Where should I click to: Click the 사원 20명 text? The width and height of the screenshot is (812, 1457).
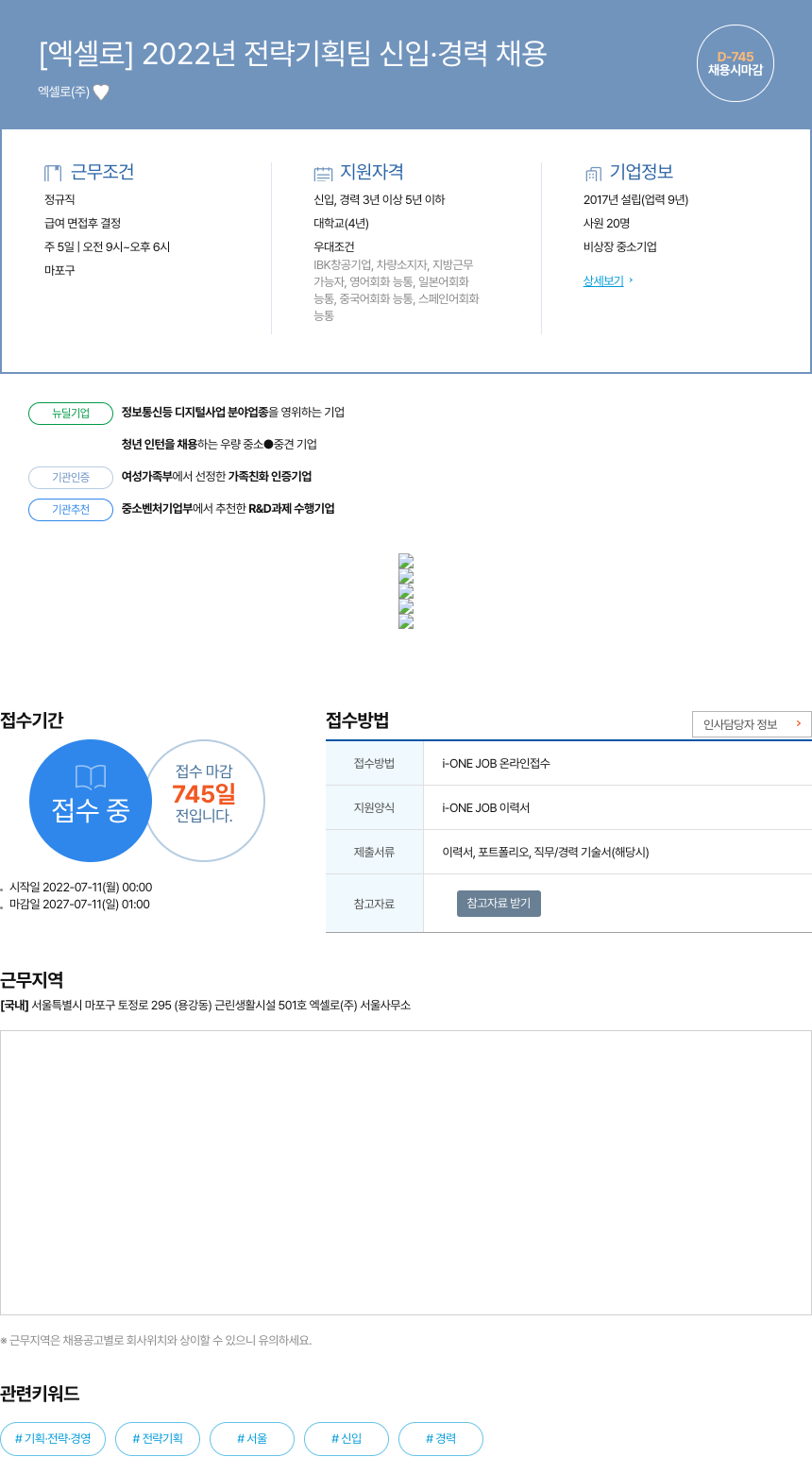click(607, 224)
